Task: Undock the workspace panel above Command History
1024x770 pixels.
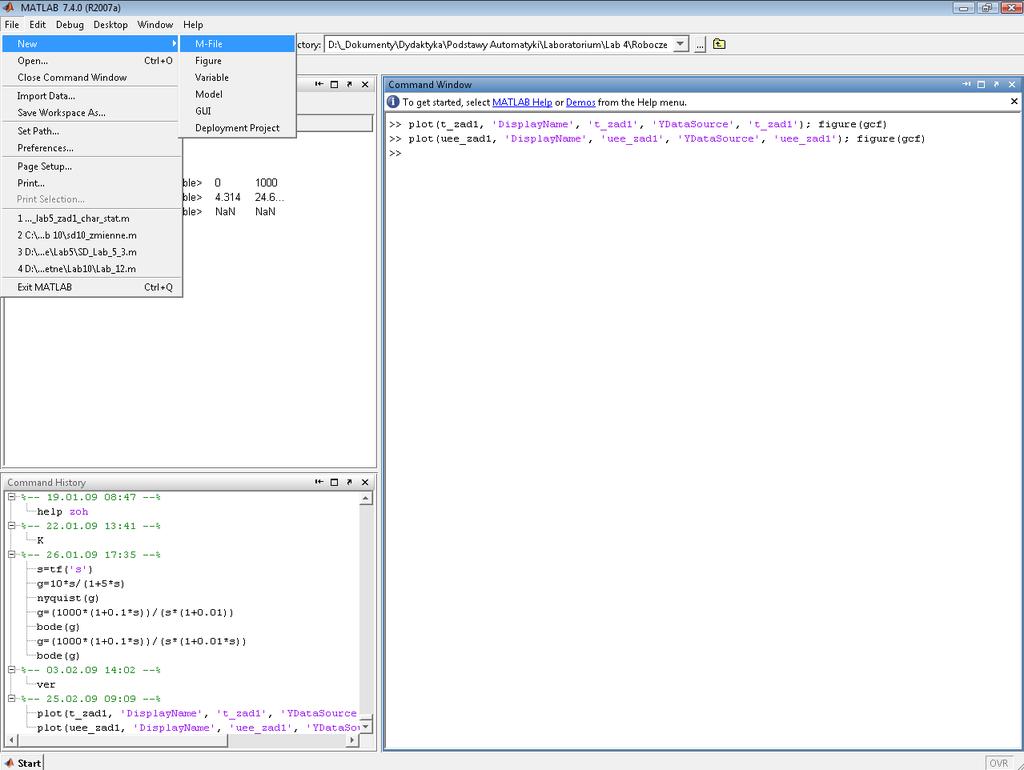Action: click(349, 84)
